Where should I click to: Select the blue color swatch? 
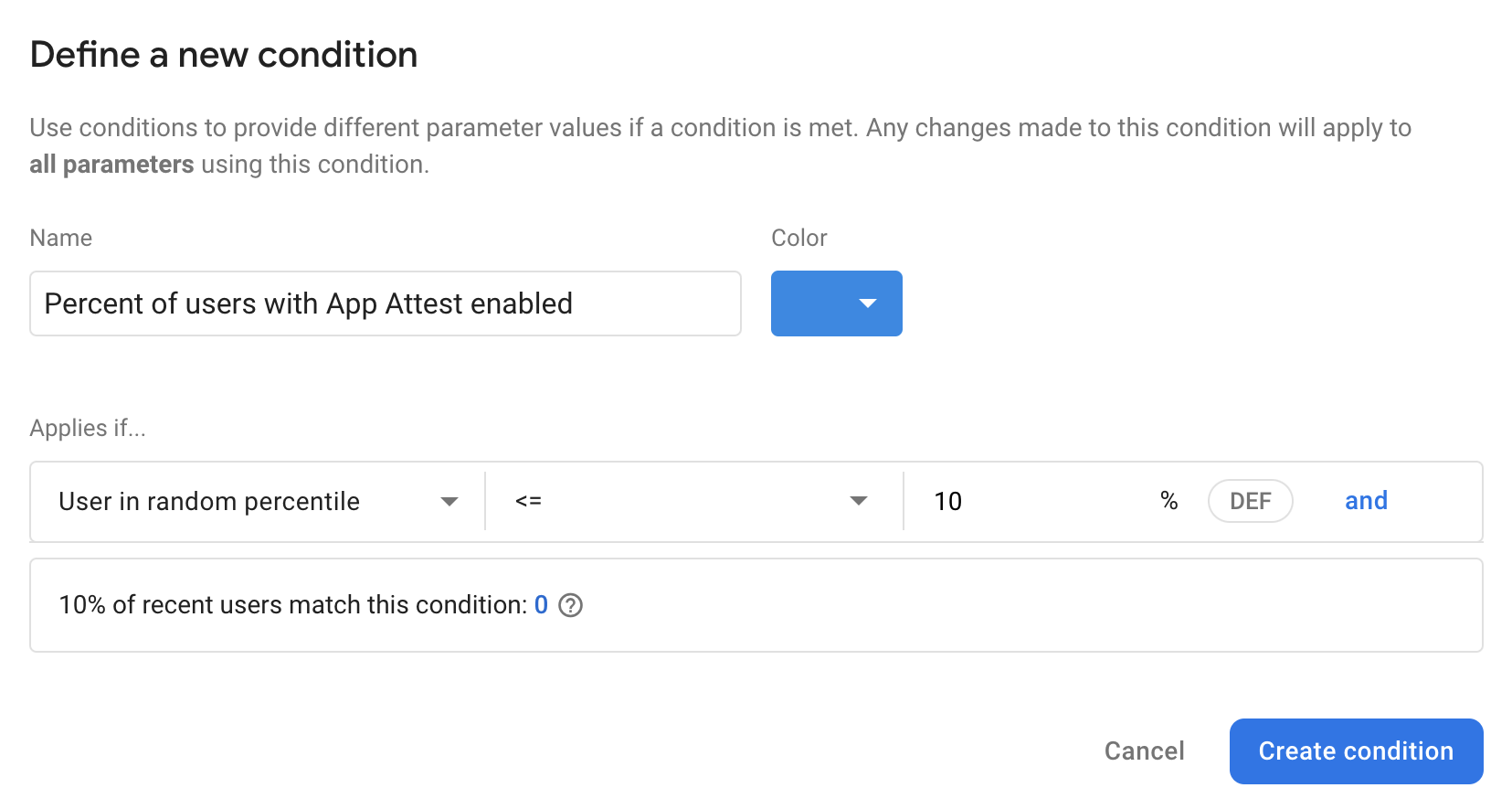tap(813, 303)
